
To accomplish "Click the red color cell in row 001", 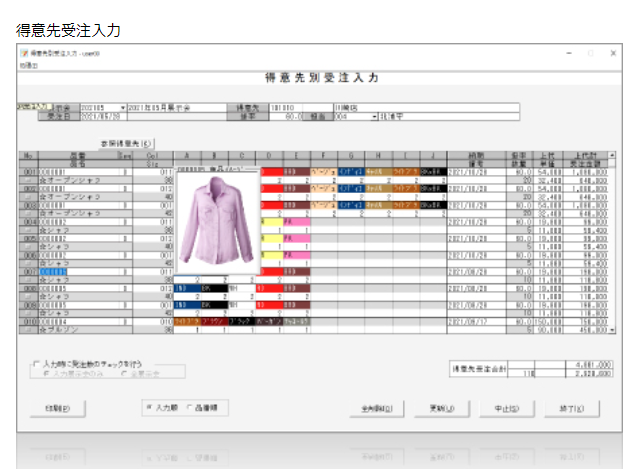I will pos(271,172).
